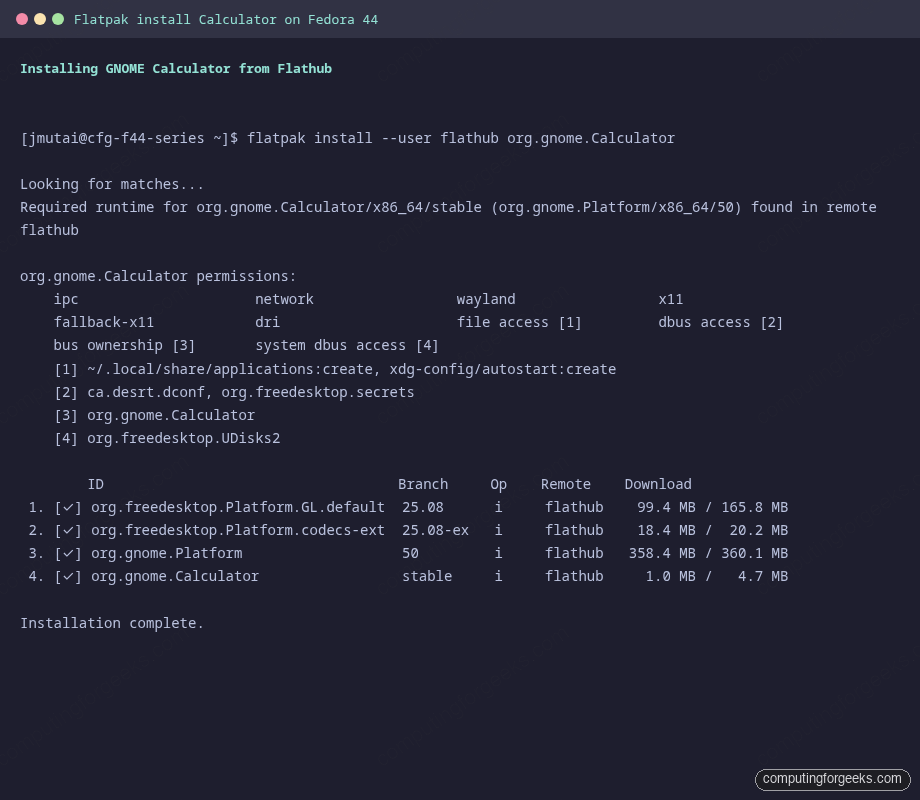Click 'org.gnome.Calculator permissions:' line
Image resolution: width=920 pixels, height=800 pixels.
[158, 276]
